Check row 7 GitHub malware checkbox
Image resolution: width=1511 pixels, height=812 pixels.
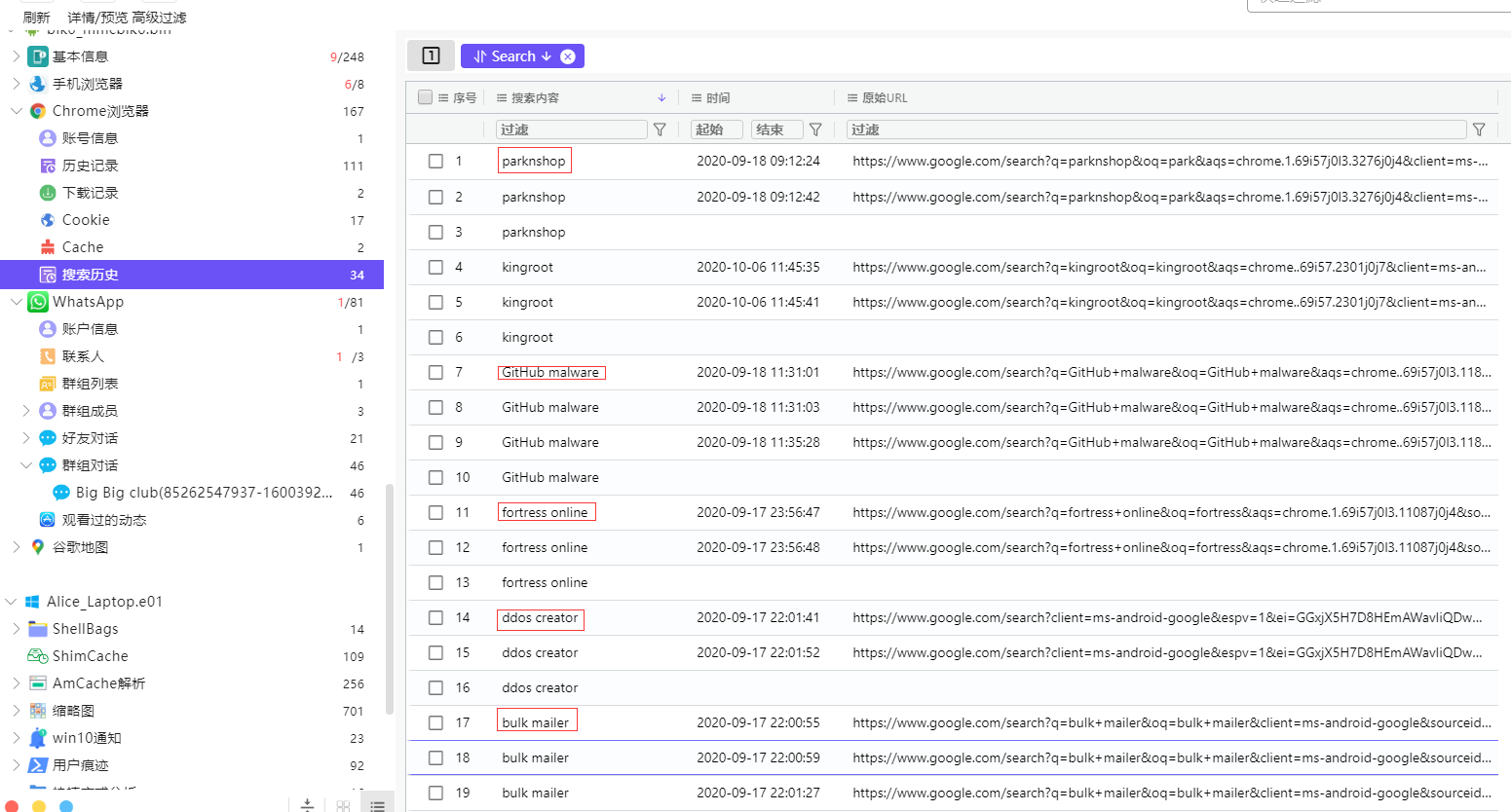click(x=435, y=372)
